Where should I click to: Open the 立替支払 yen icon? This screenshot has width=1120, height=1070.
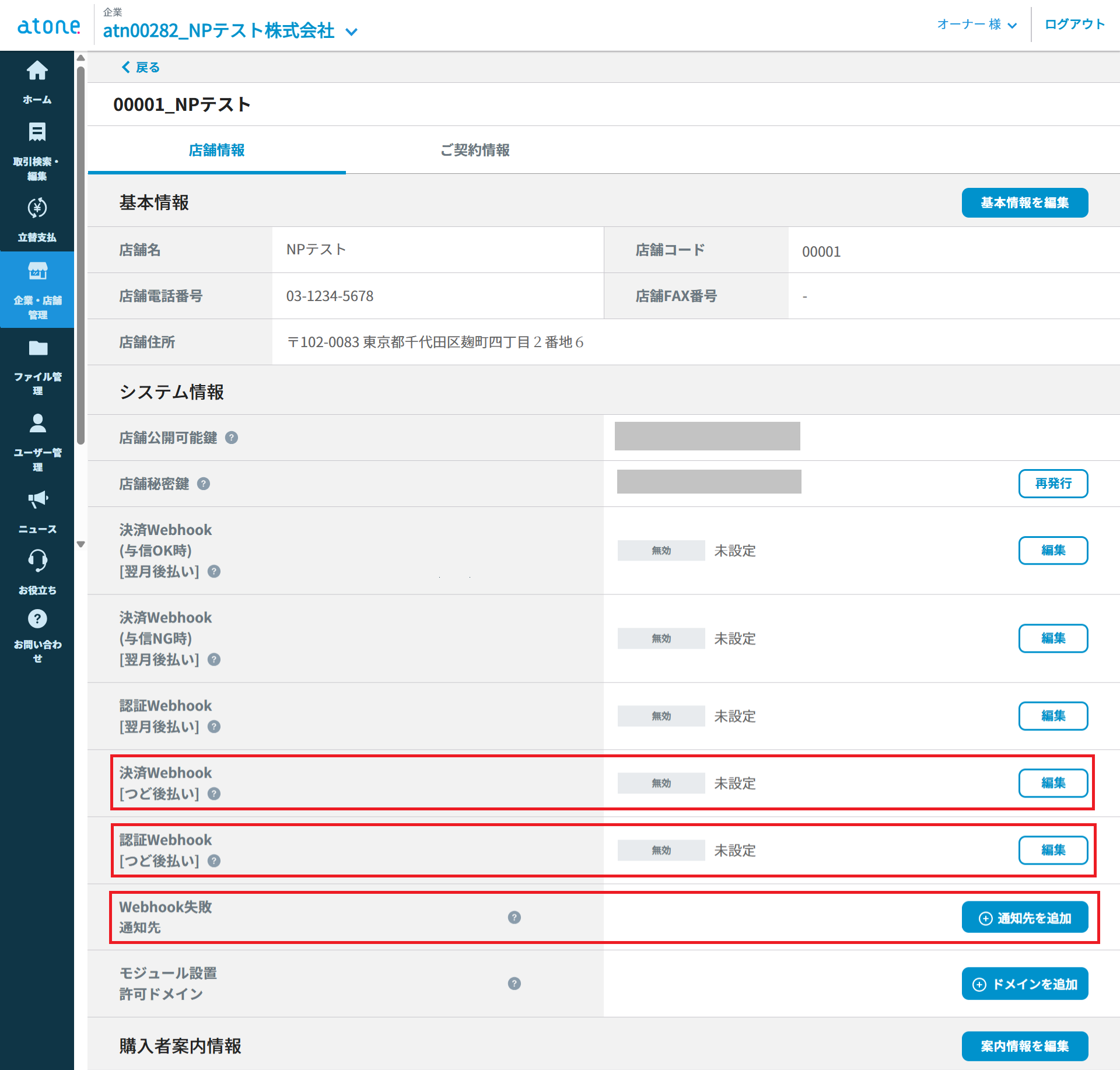click(37, 208)
